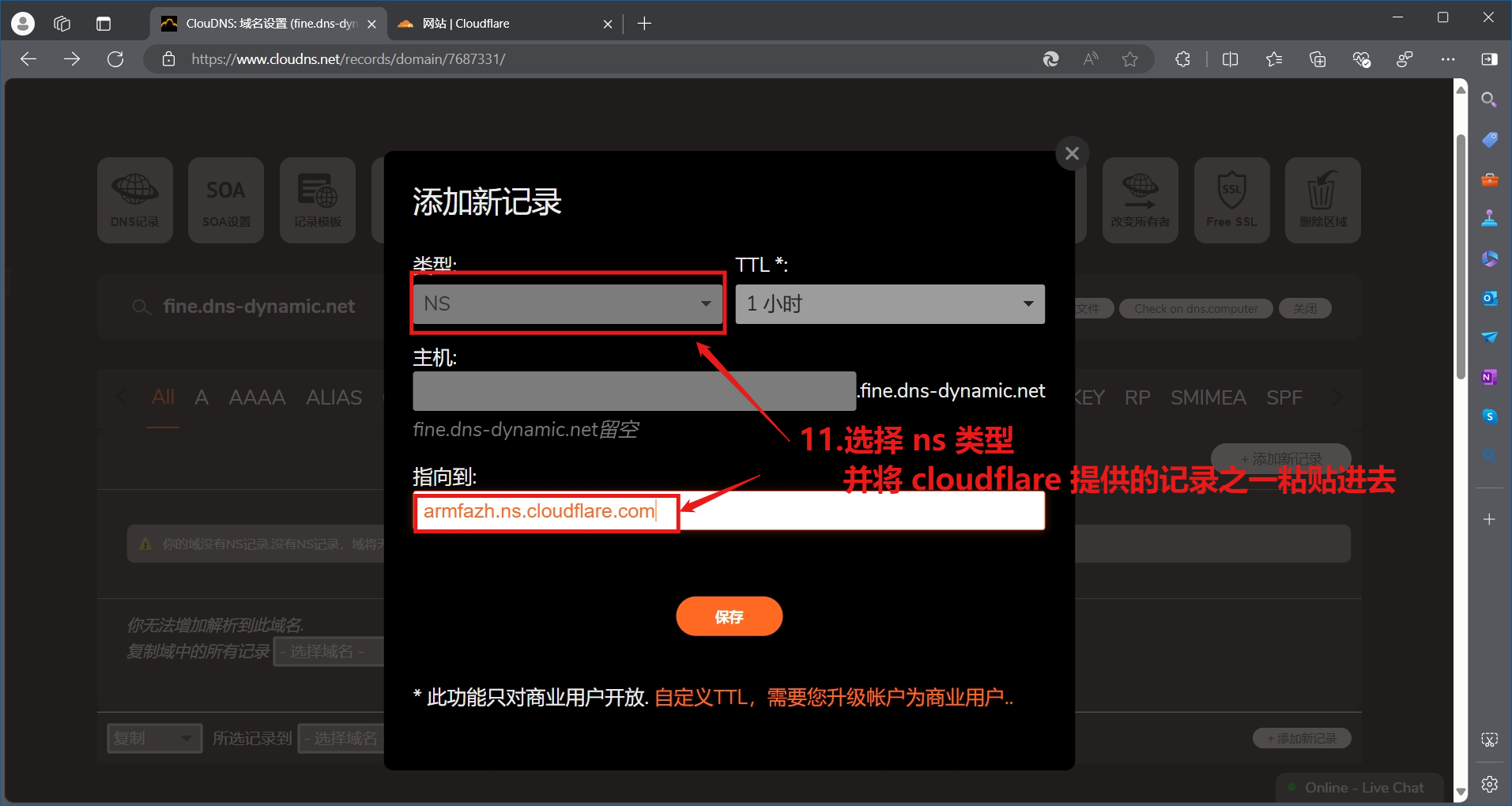Toggle the Edge sidebar button

click(1490, 59)
